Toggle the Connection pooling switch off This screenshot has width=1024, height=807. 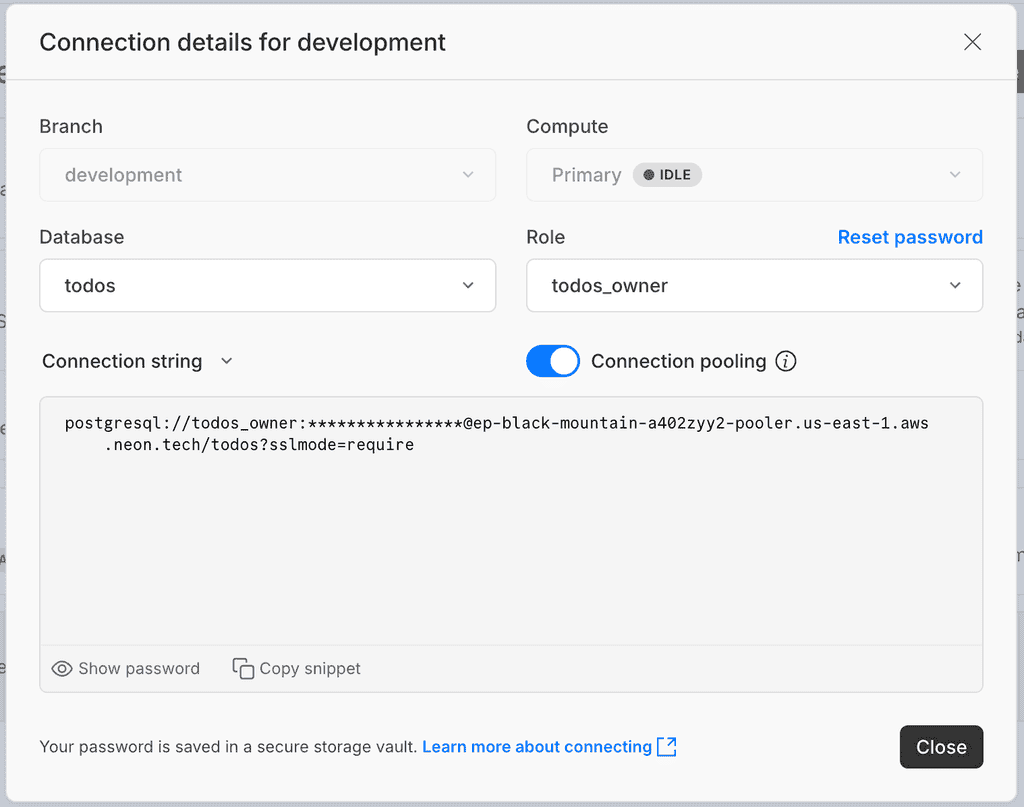[x=553, y=361]
